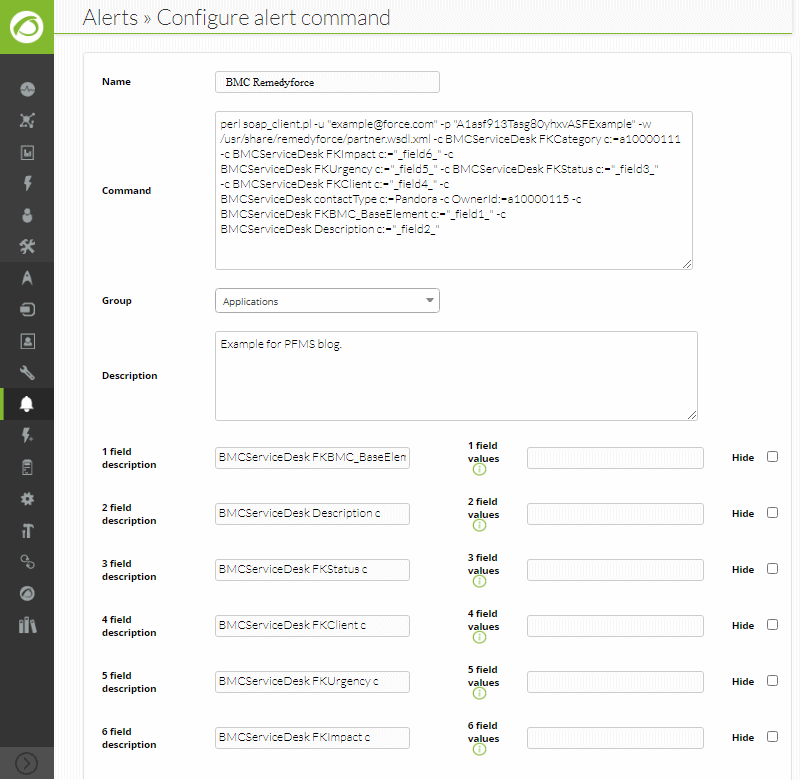Open the single wrench configuration icon
800x780 pixels.
[x=27, y=373]
